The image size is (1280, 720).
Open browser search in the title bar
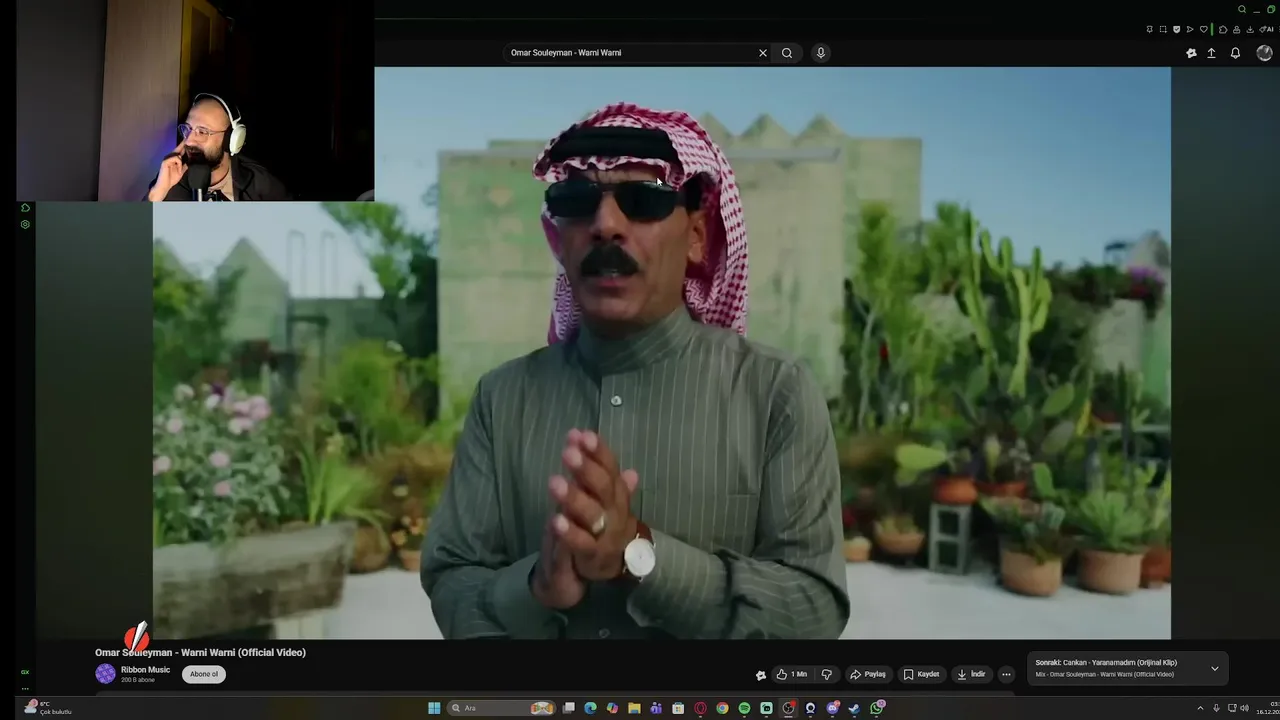coord(1242,9)
